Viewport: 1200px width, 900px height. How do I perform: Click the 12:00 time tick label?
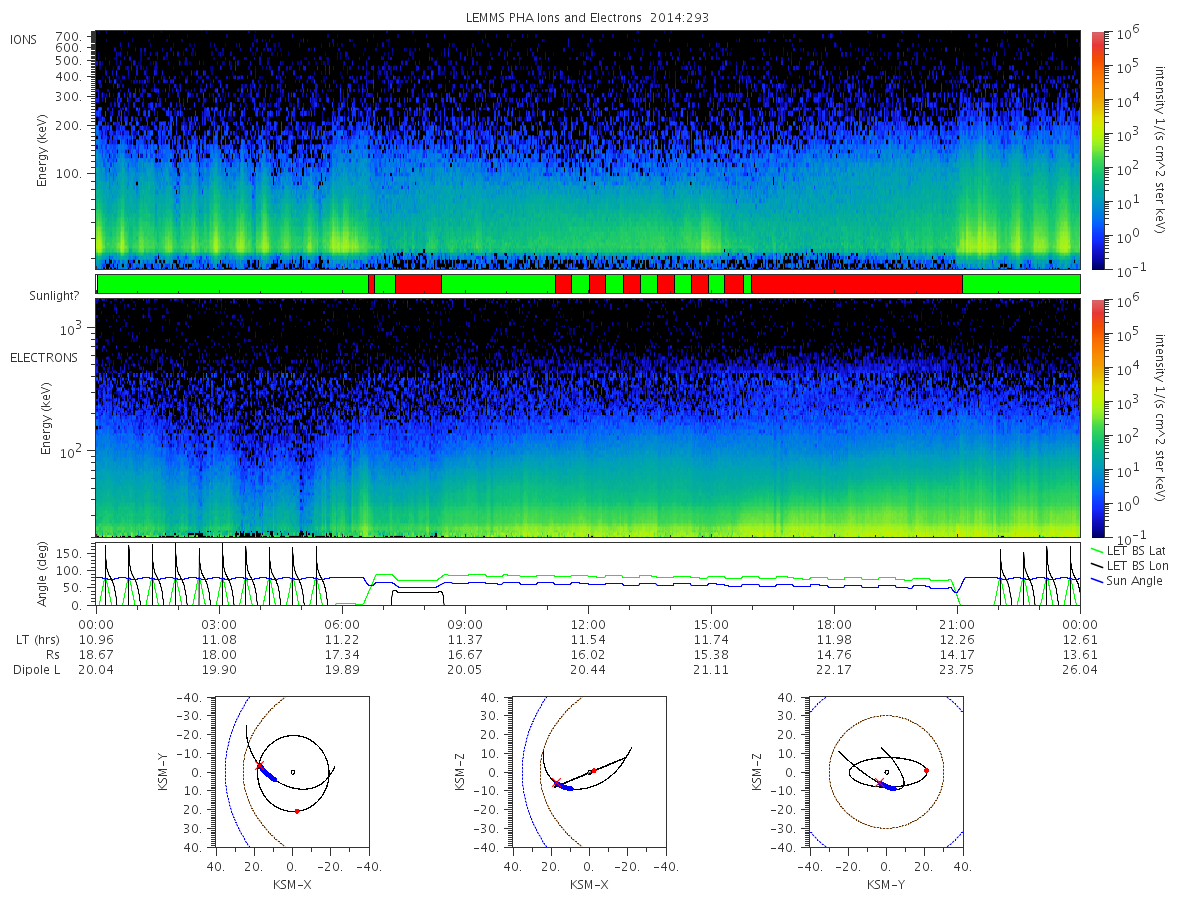click(x=588, y=624)
